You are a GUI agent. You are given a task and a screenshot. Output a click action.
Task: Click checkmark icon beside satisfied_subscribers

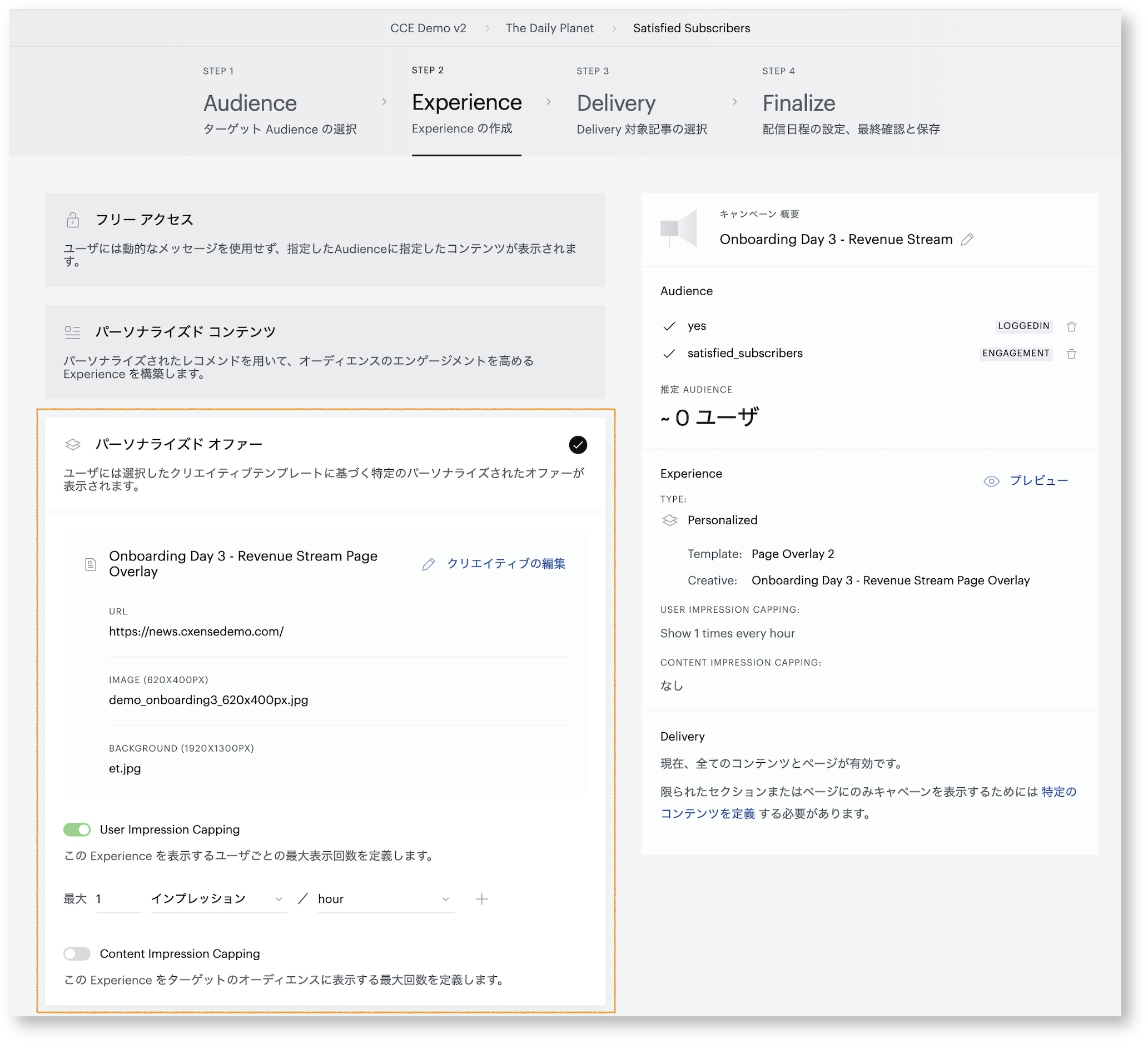pos(669,354)
